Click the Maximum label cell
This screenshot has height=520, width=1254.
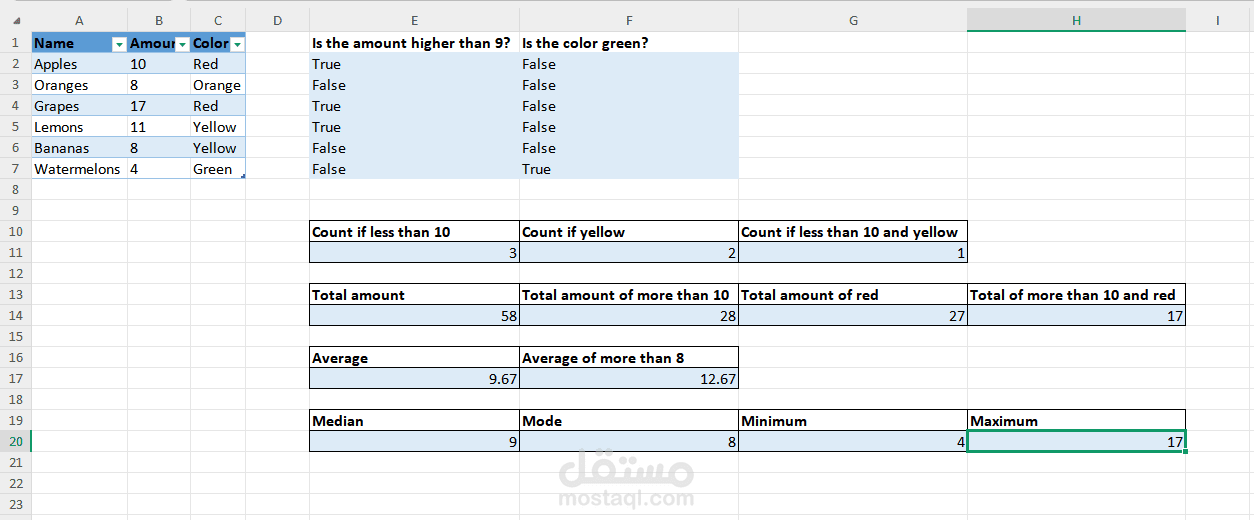(1076, 421)
